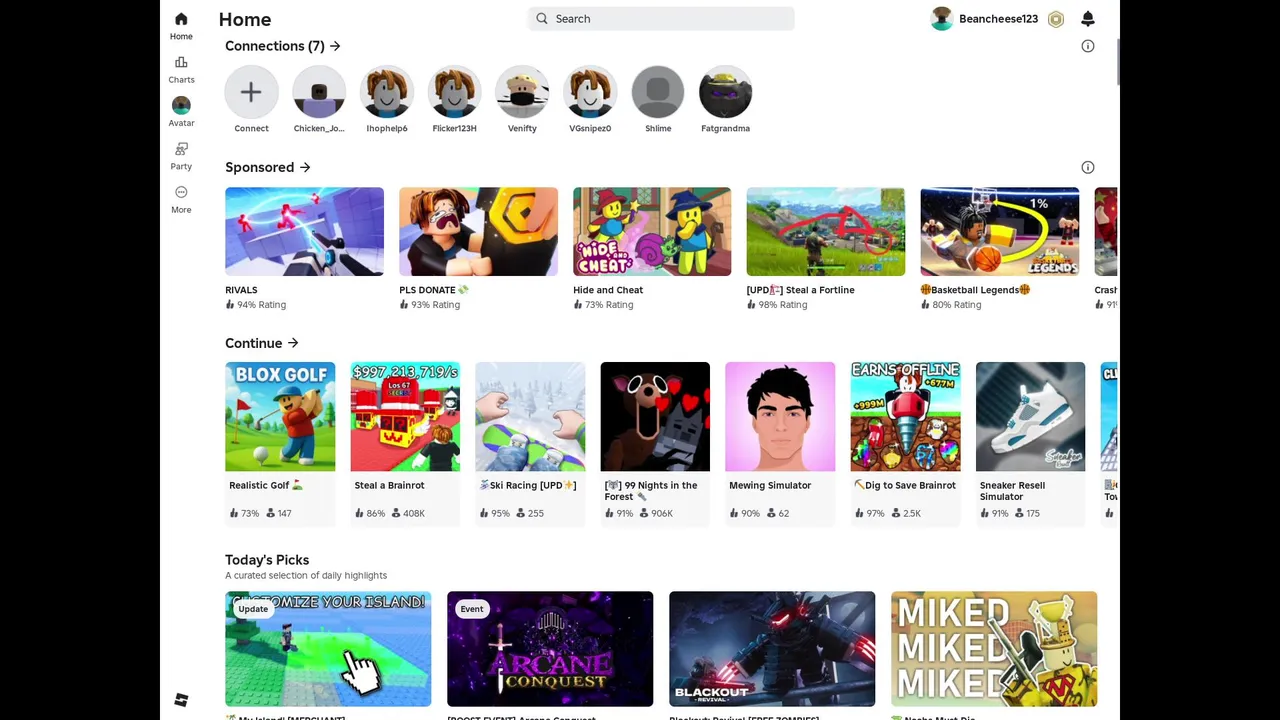Click the Sneaker Resell Simulator title
The image size is (1280, 720).
tap(1012, 491)
